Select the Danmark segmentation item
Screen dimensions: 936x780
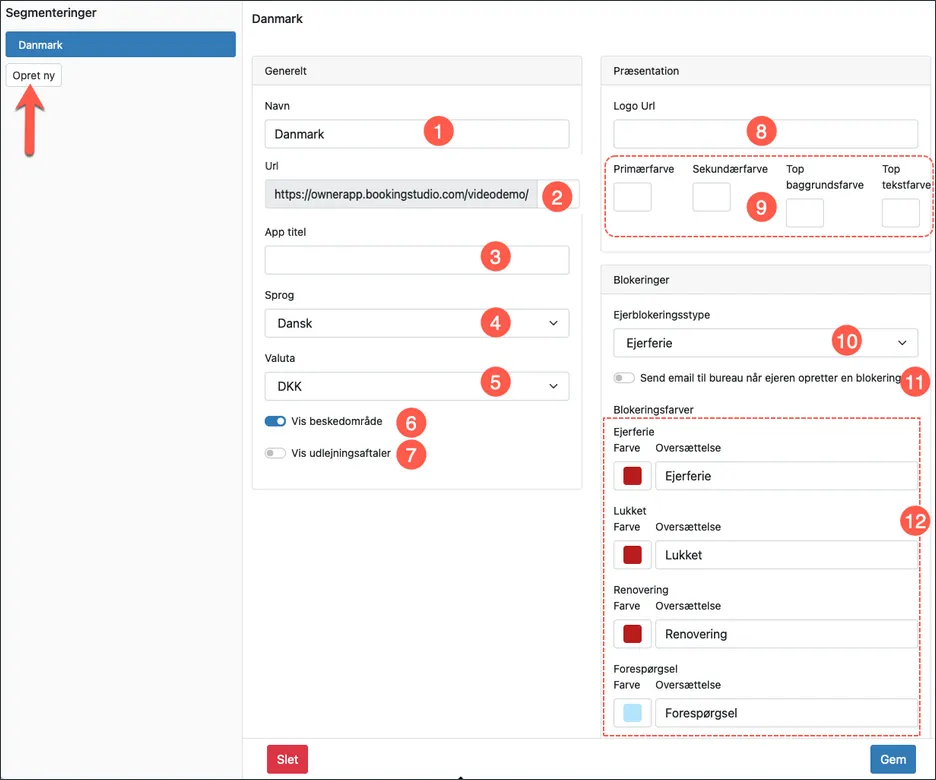(120, 45)
